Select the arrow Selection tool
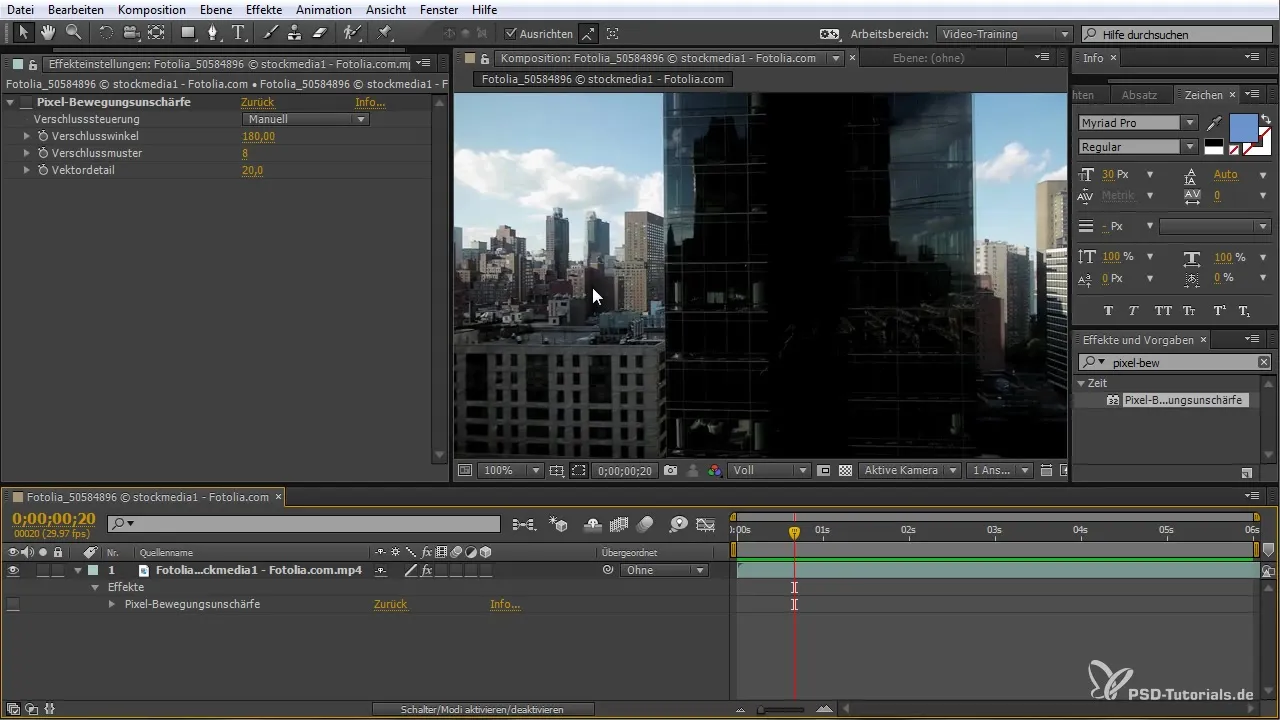The image size is (1280, 720). [x=24, y=33]
